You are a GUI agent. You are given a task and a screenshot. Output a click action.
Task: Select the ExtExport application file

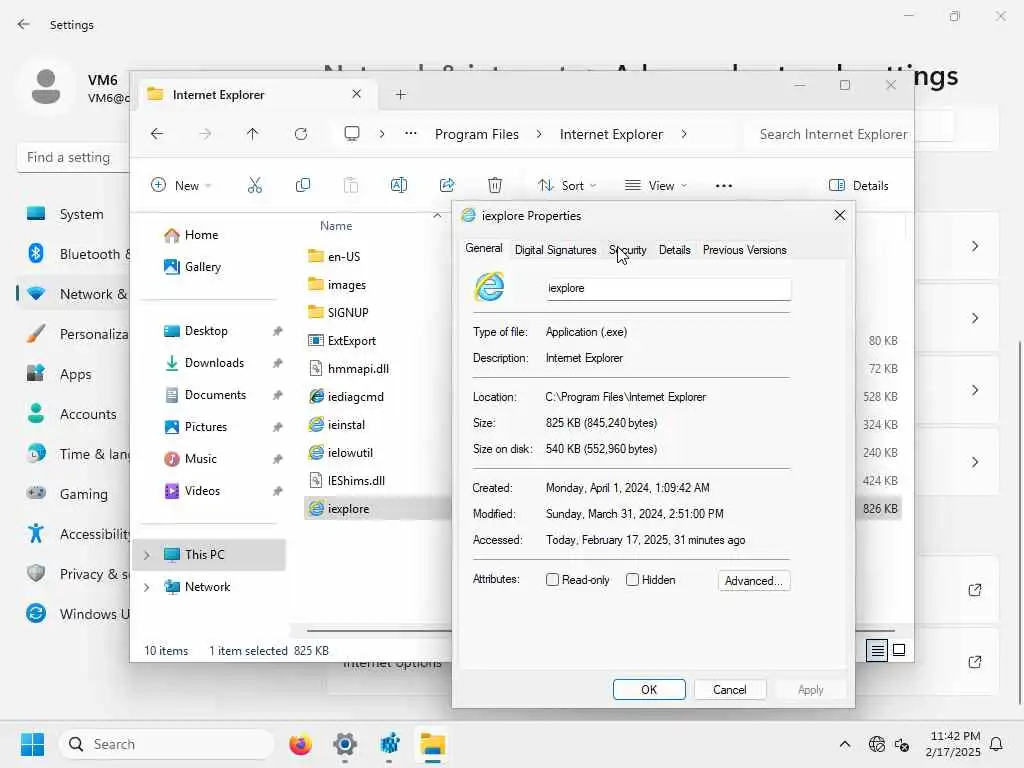pyautogui.click(x=351, y=340)
